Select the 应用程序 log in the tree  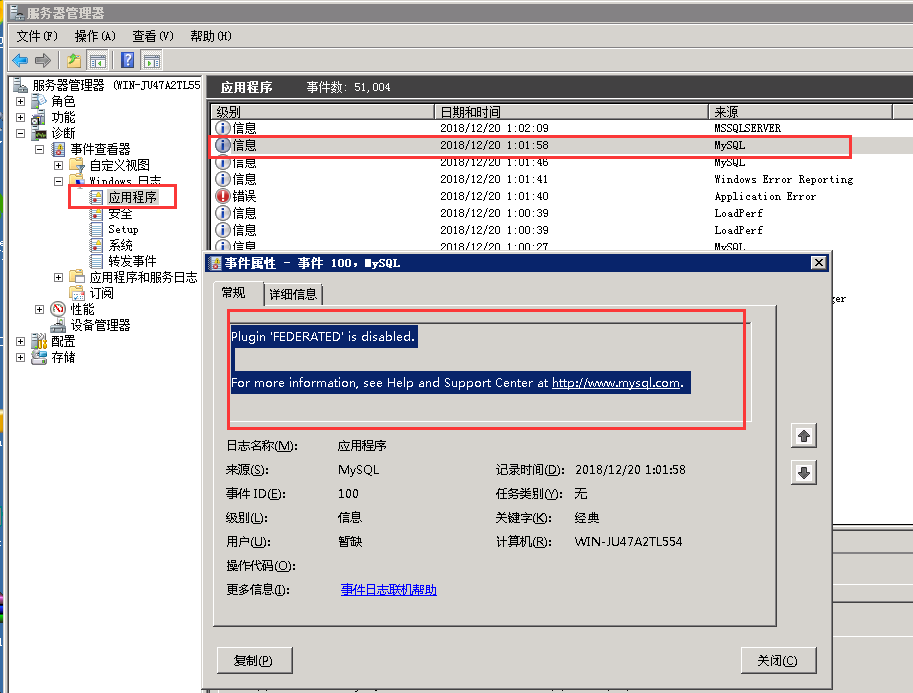[132, 197]
